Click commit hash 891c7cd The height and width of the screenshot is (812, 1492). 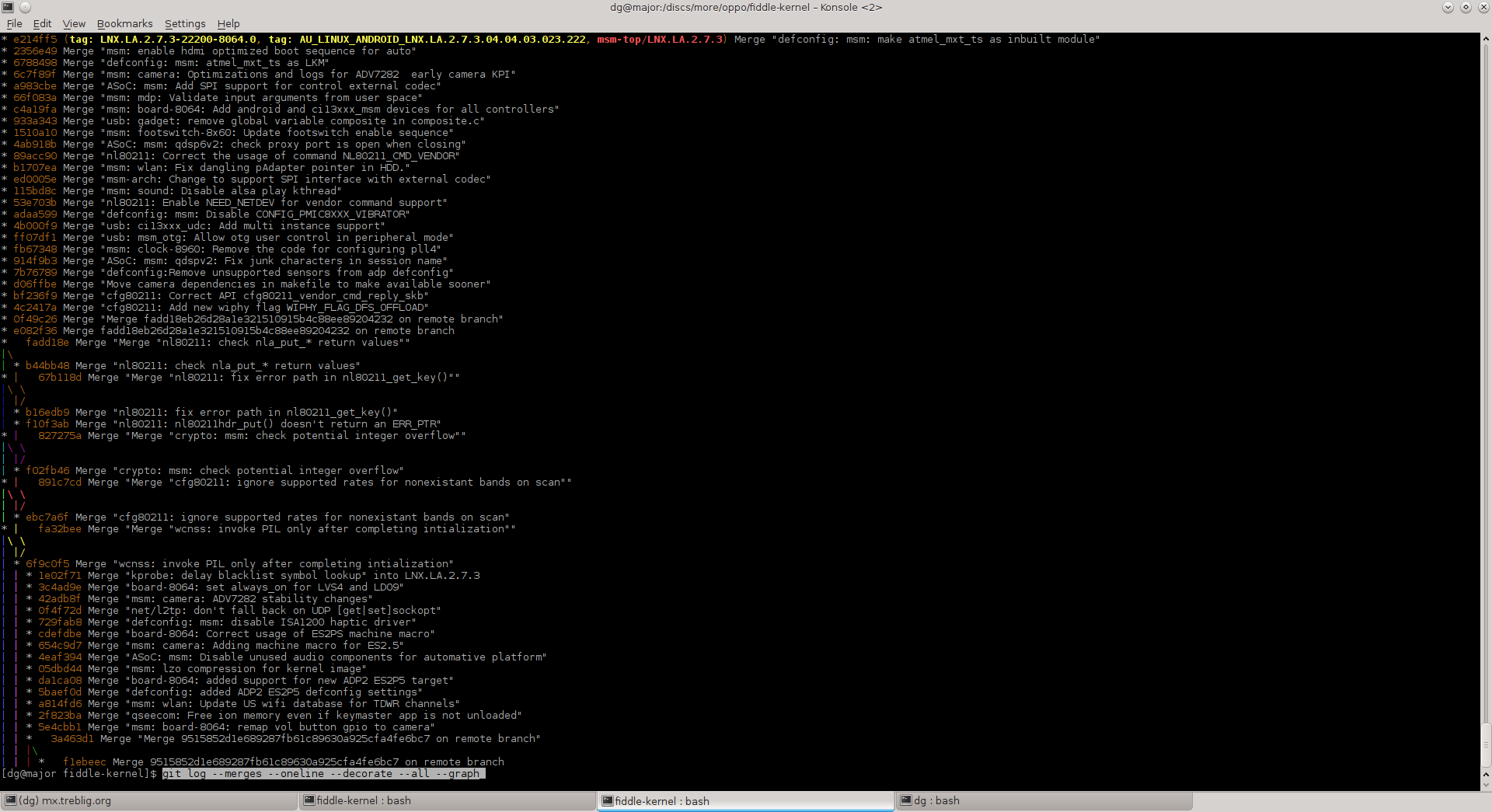click(60, 482)
